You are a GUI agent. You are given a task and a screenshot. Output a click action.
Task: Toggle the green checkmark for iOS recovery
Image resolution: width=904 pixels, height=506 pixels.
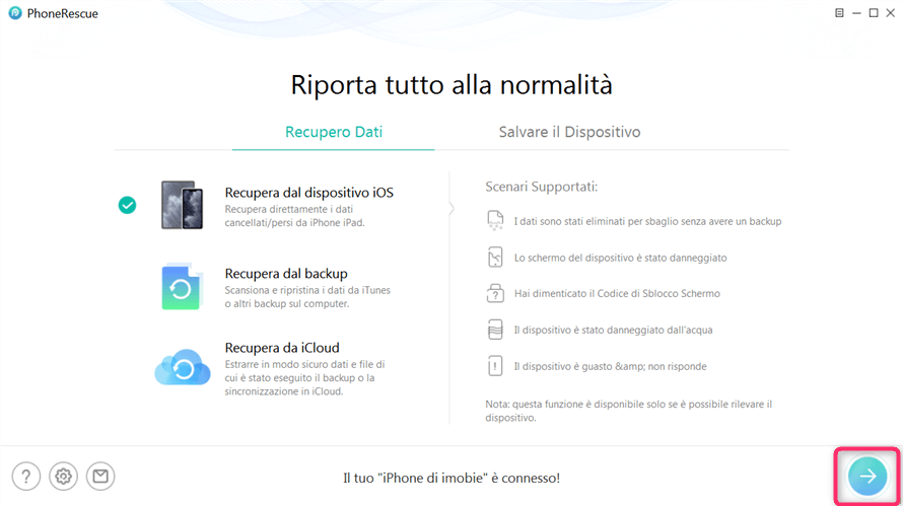tap(127, 205)
